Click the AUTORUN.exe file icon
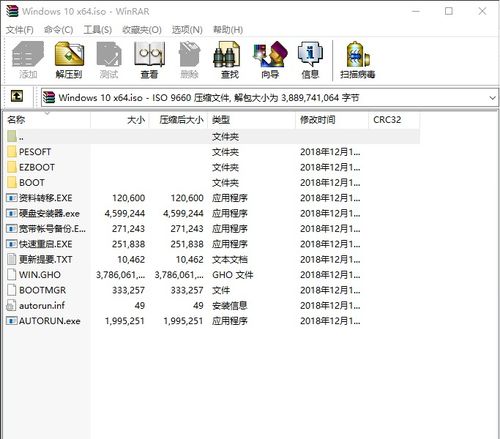 tap(12, 321)
